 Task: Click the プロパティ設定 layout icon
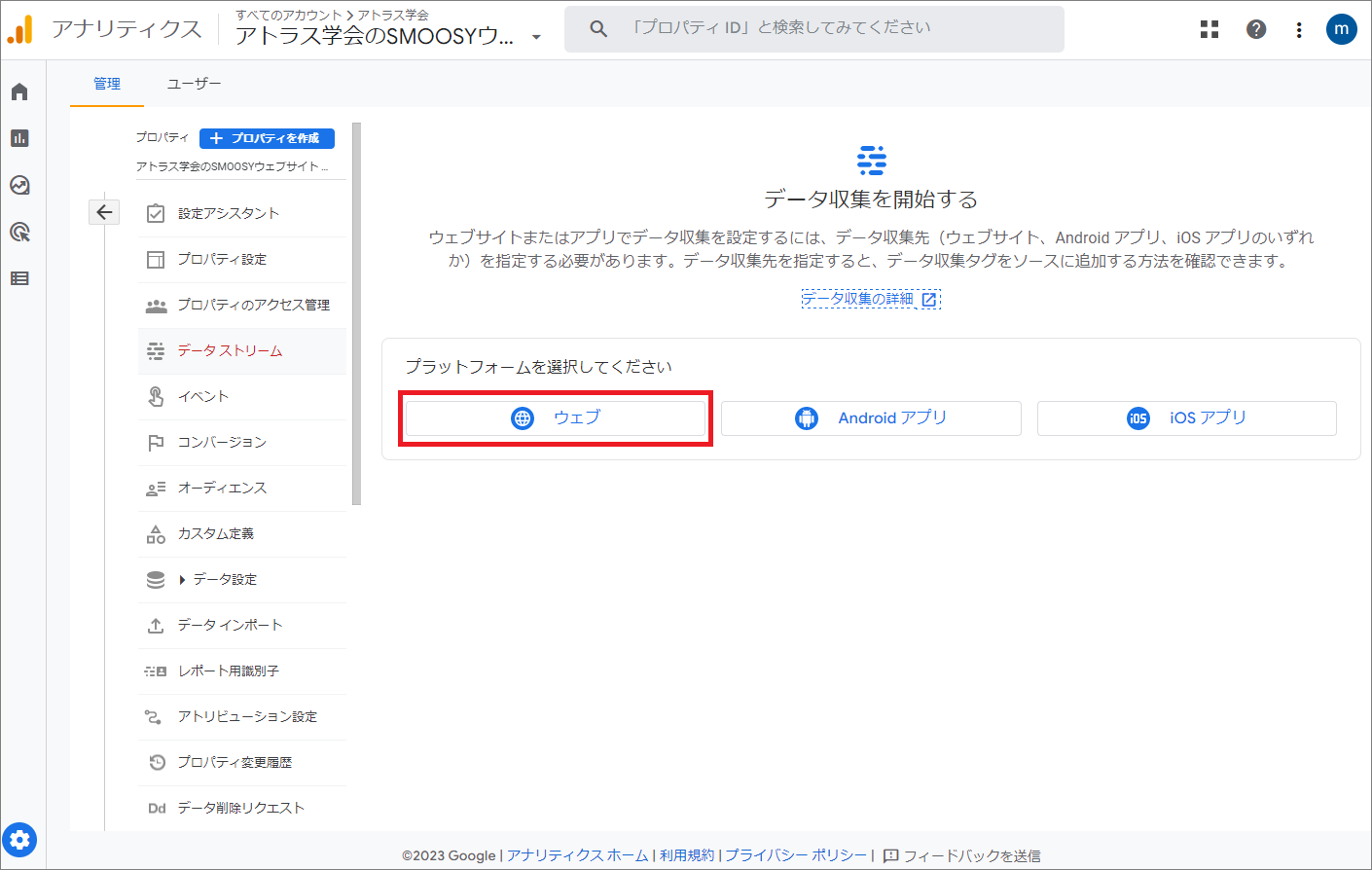click(156, 259)
